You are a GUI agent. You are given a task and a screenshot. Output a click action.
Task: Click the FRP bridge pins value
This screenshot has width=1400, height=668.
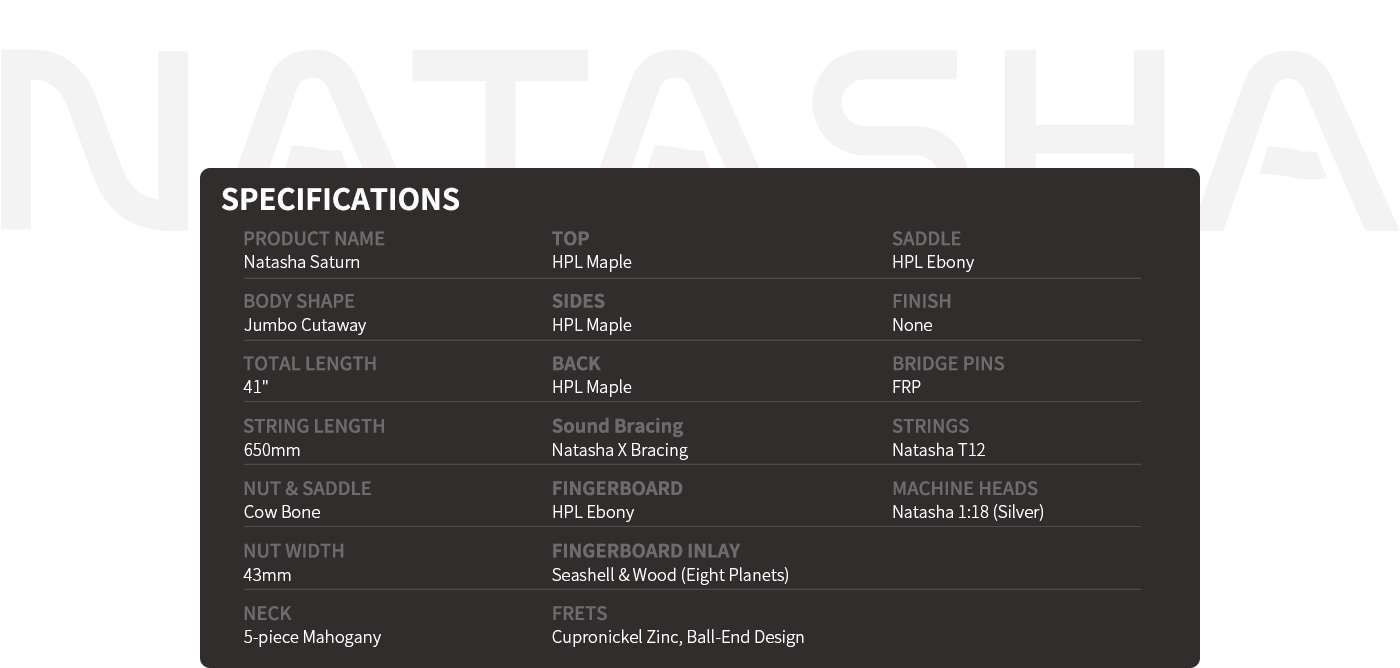906,387
